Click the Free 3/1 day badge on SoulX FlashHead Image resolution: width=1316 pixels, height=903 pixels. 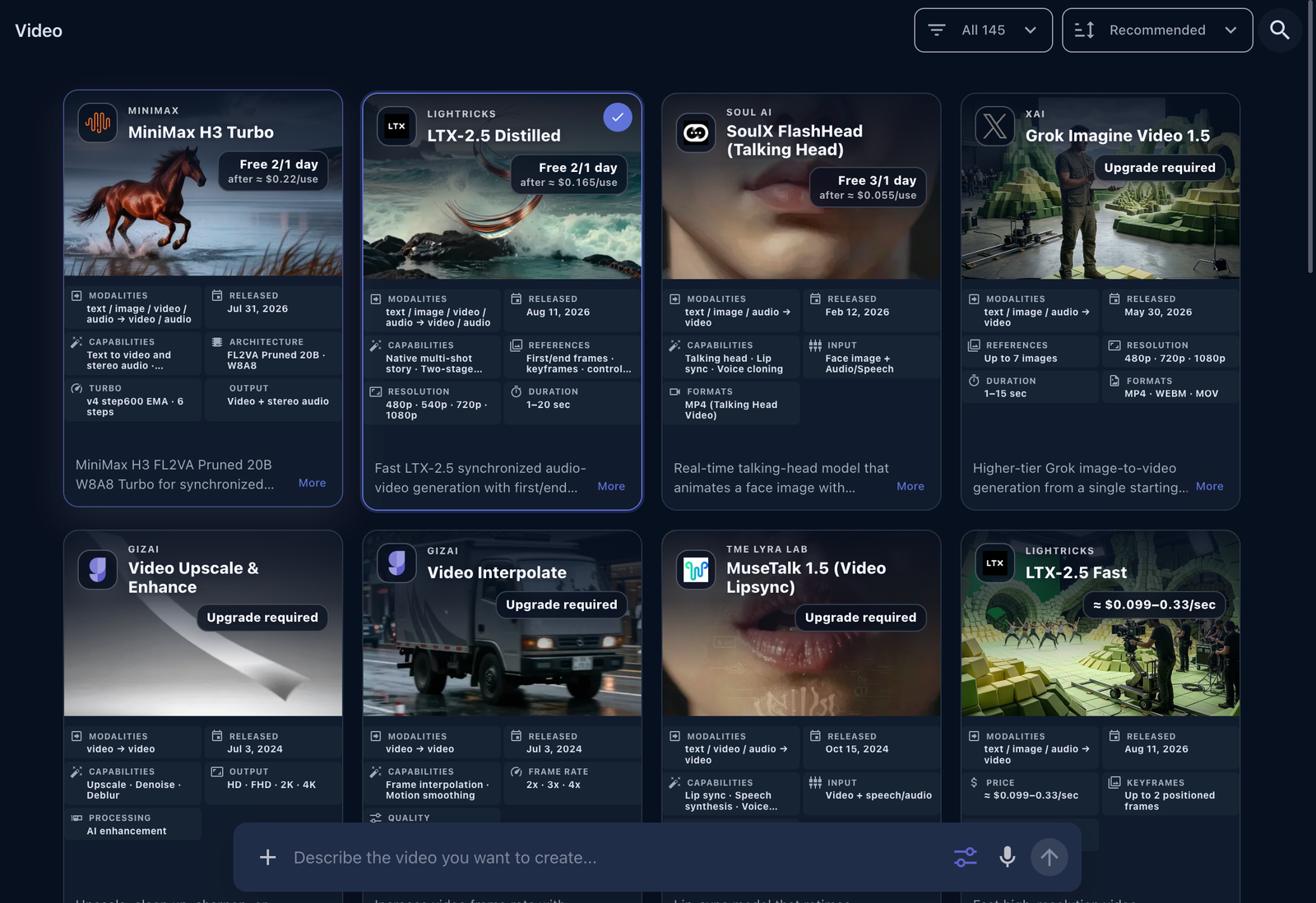click(868, 188)
